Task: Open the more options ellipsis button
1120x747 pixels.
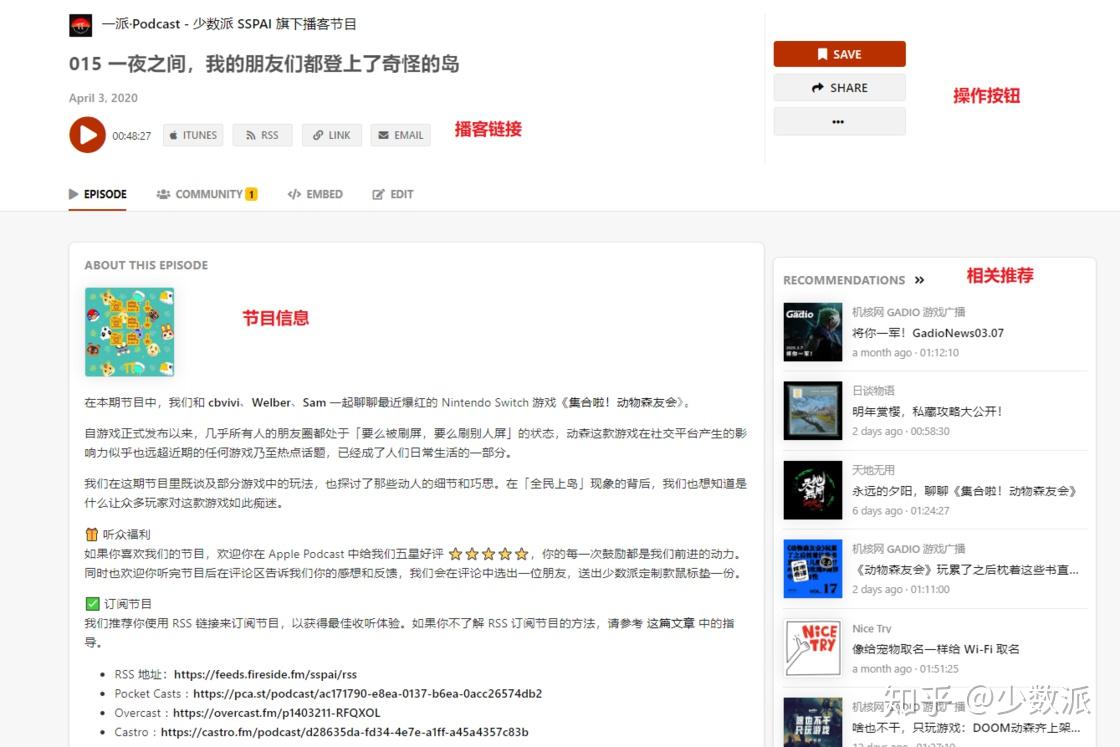Action: 839,121
